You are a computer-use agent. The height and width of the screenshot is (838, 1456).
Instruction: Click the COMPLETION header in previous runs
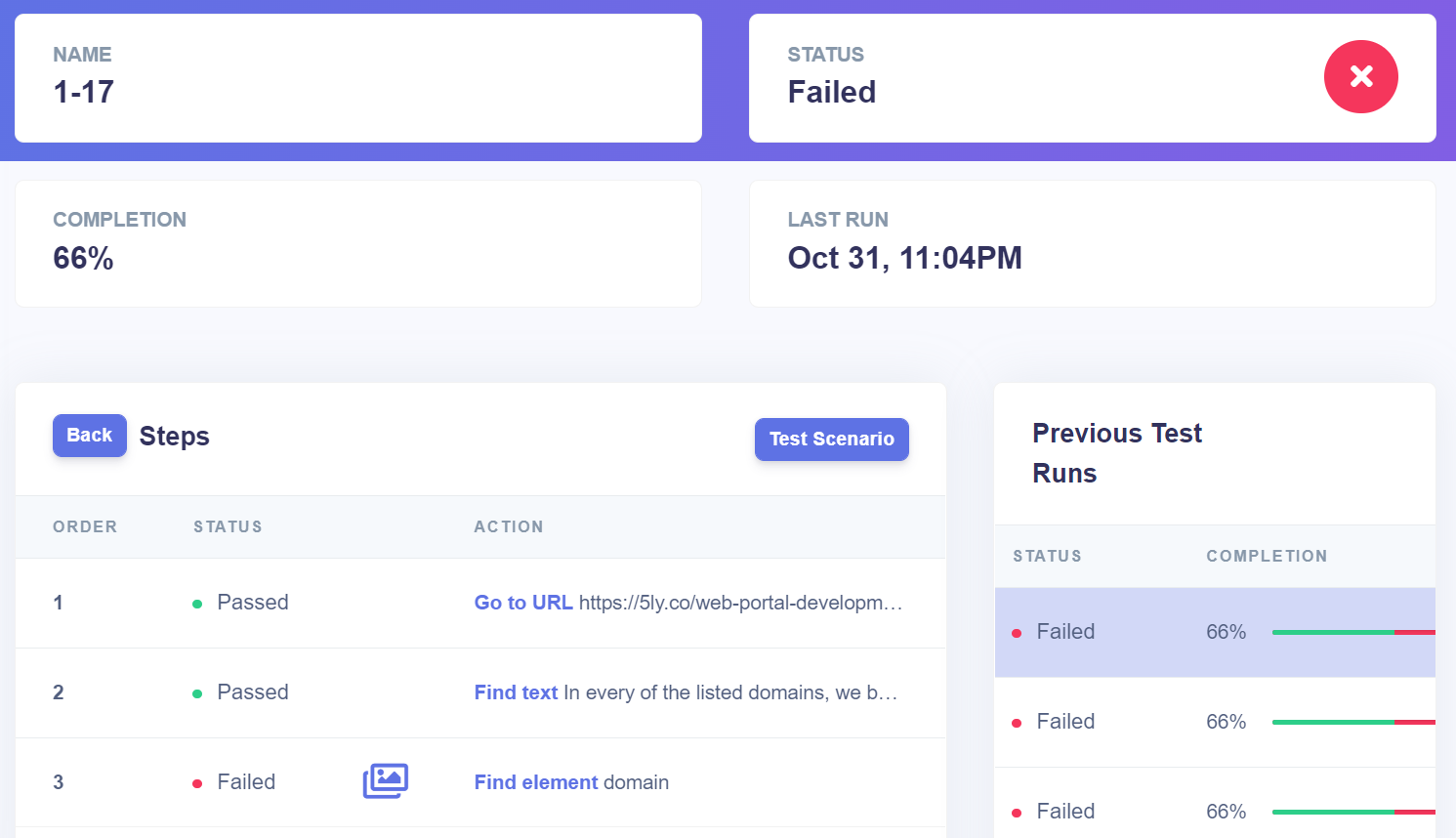(1267, 557)
